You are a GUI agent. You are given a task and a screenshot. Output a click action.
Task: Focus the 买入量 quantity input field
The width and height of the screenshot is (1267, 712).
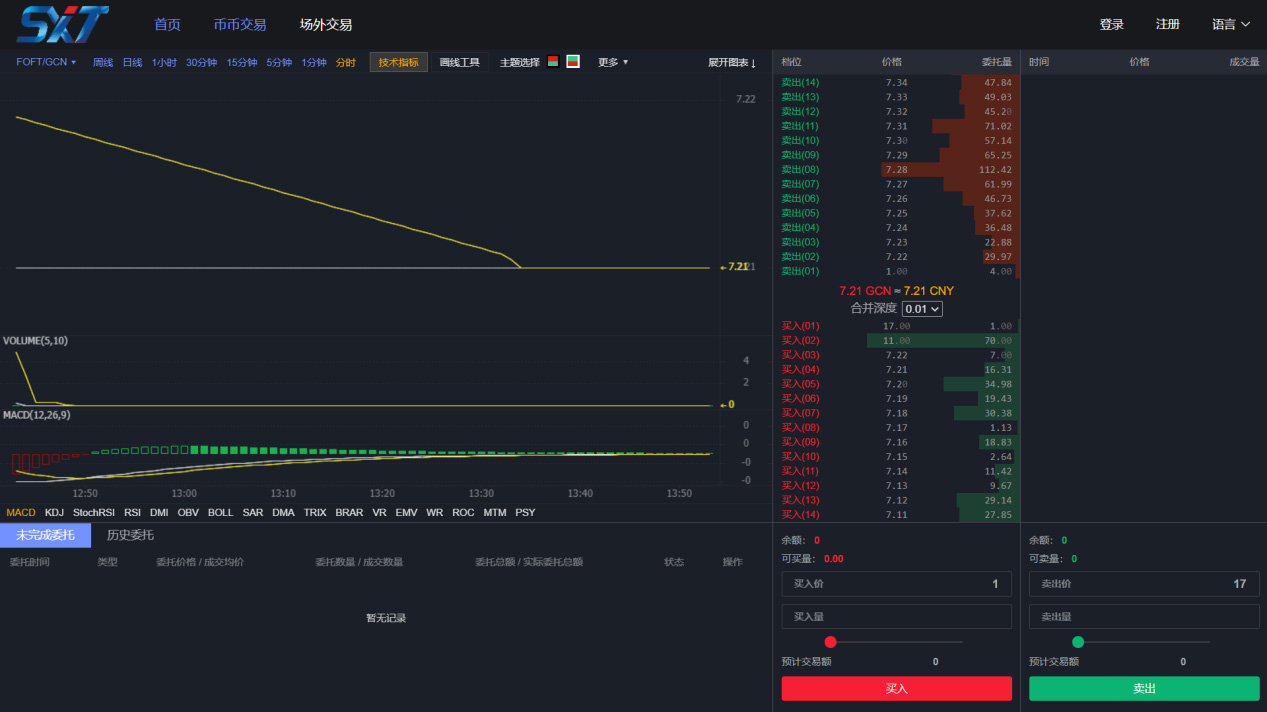tap(897, 617)
